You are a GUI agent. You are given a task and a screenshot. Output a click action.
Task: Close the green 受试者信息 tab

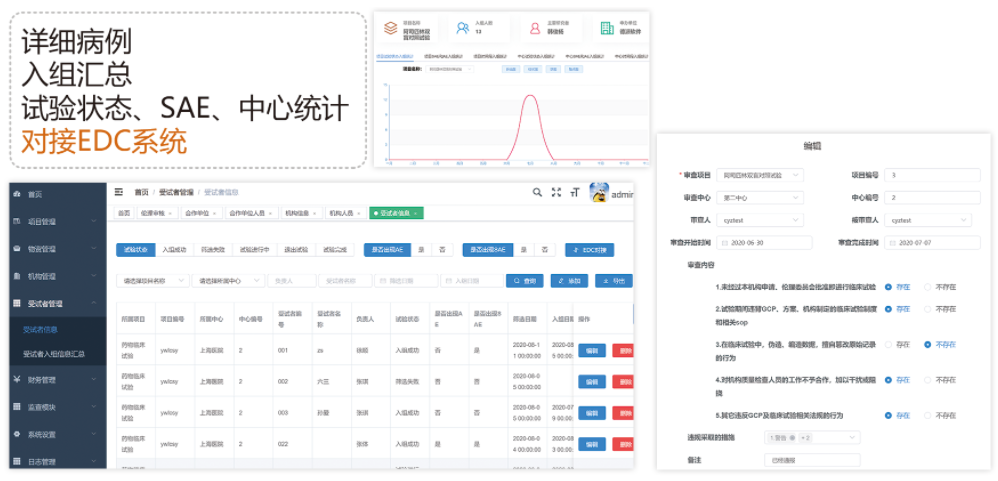pos(416,214)
